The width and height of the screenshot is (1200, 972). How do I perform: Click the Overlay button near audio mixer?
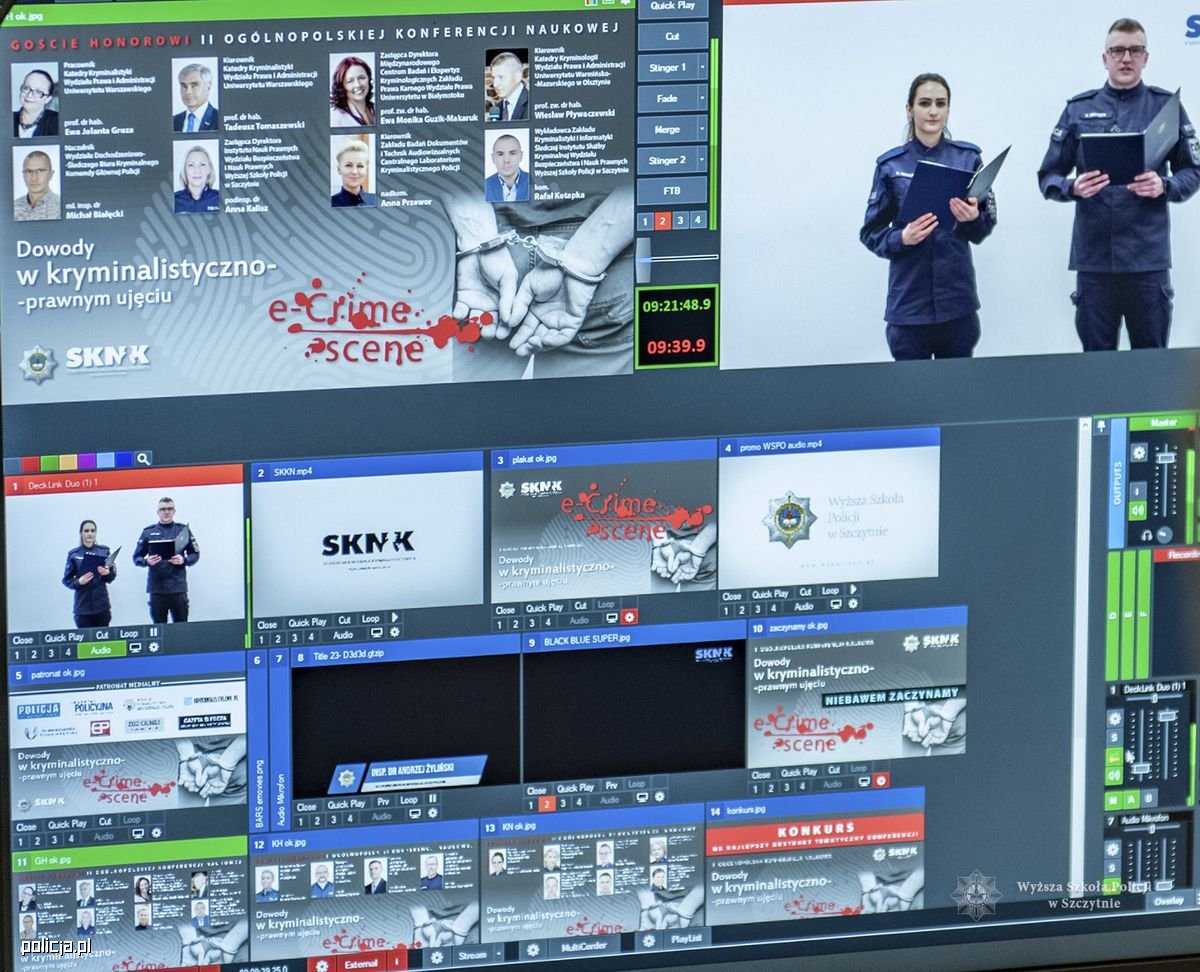pyautogui.click(x=1169, y=900)
